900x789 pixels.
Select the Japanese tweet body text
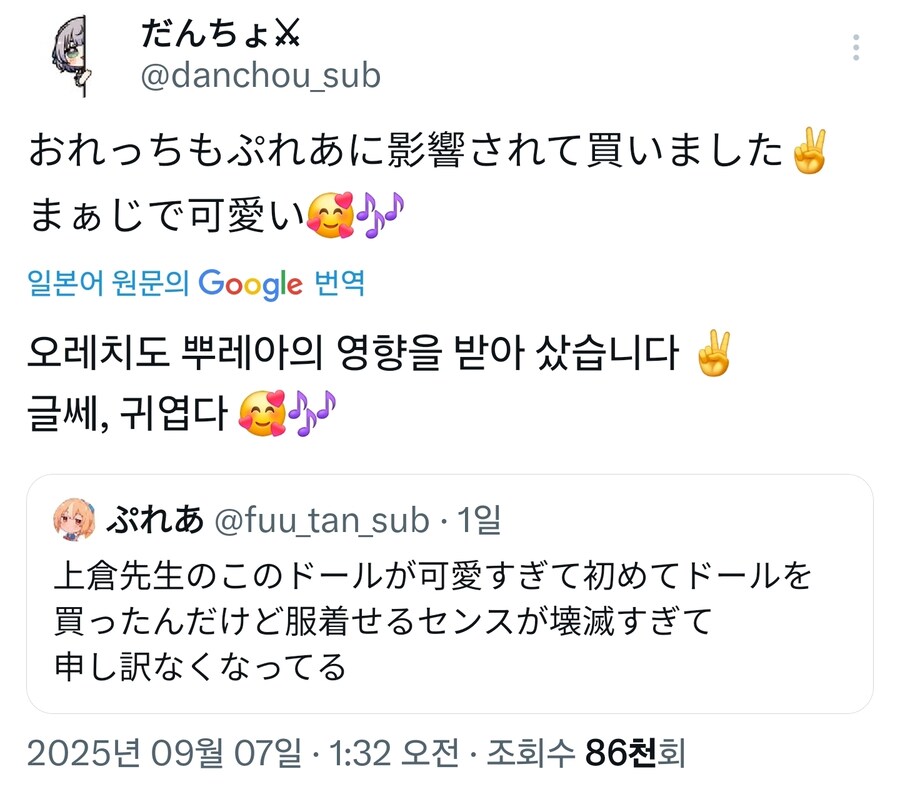tap(400, 150)
